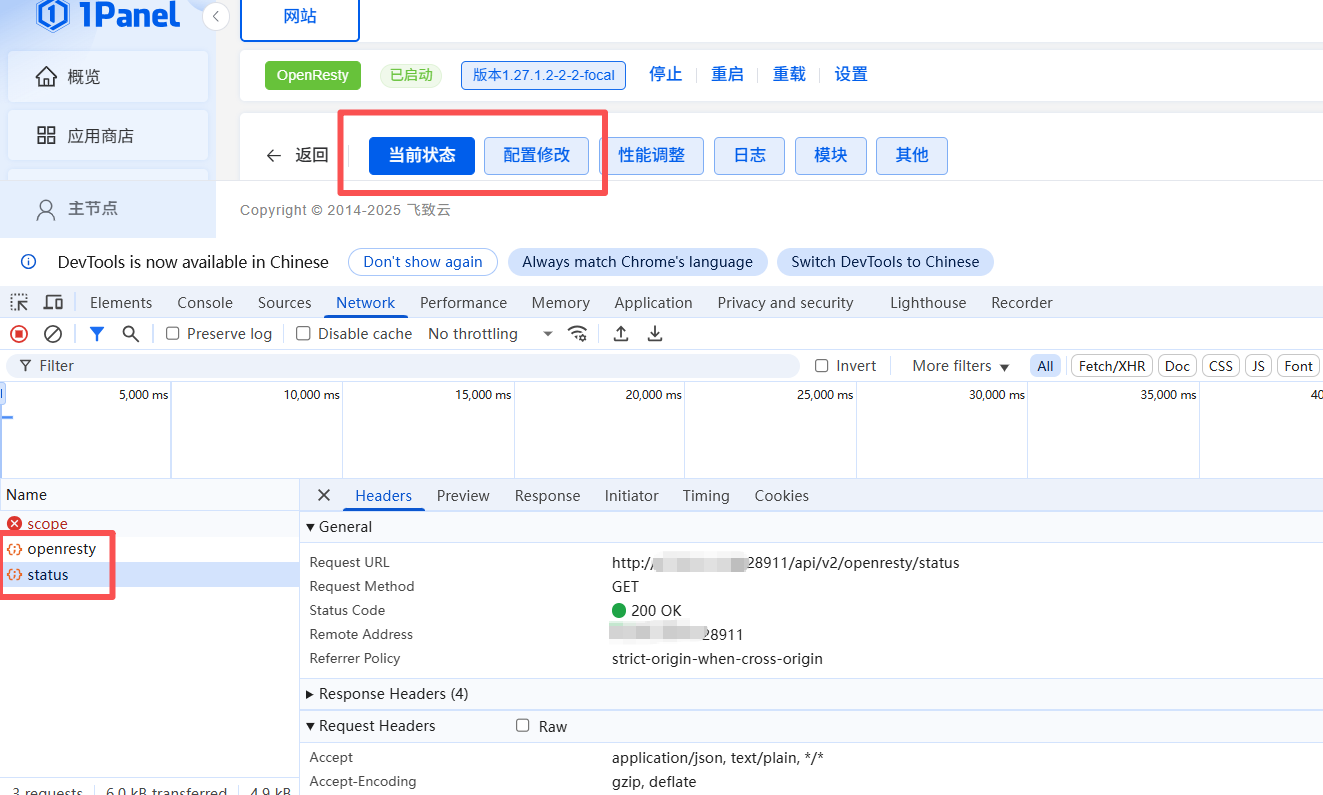Click the DevTools info circle icon

28,262
